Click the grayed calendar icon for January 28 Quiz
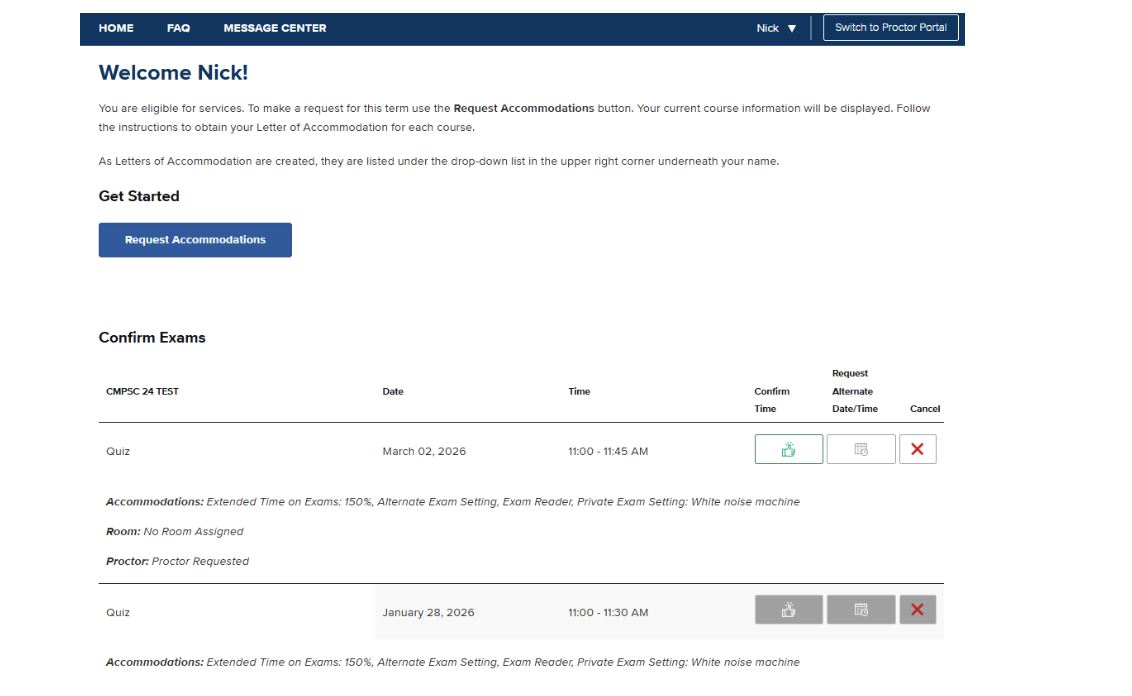Image resolution: width=1132 pixels, height=696 pixels. 861,611
